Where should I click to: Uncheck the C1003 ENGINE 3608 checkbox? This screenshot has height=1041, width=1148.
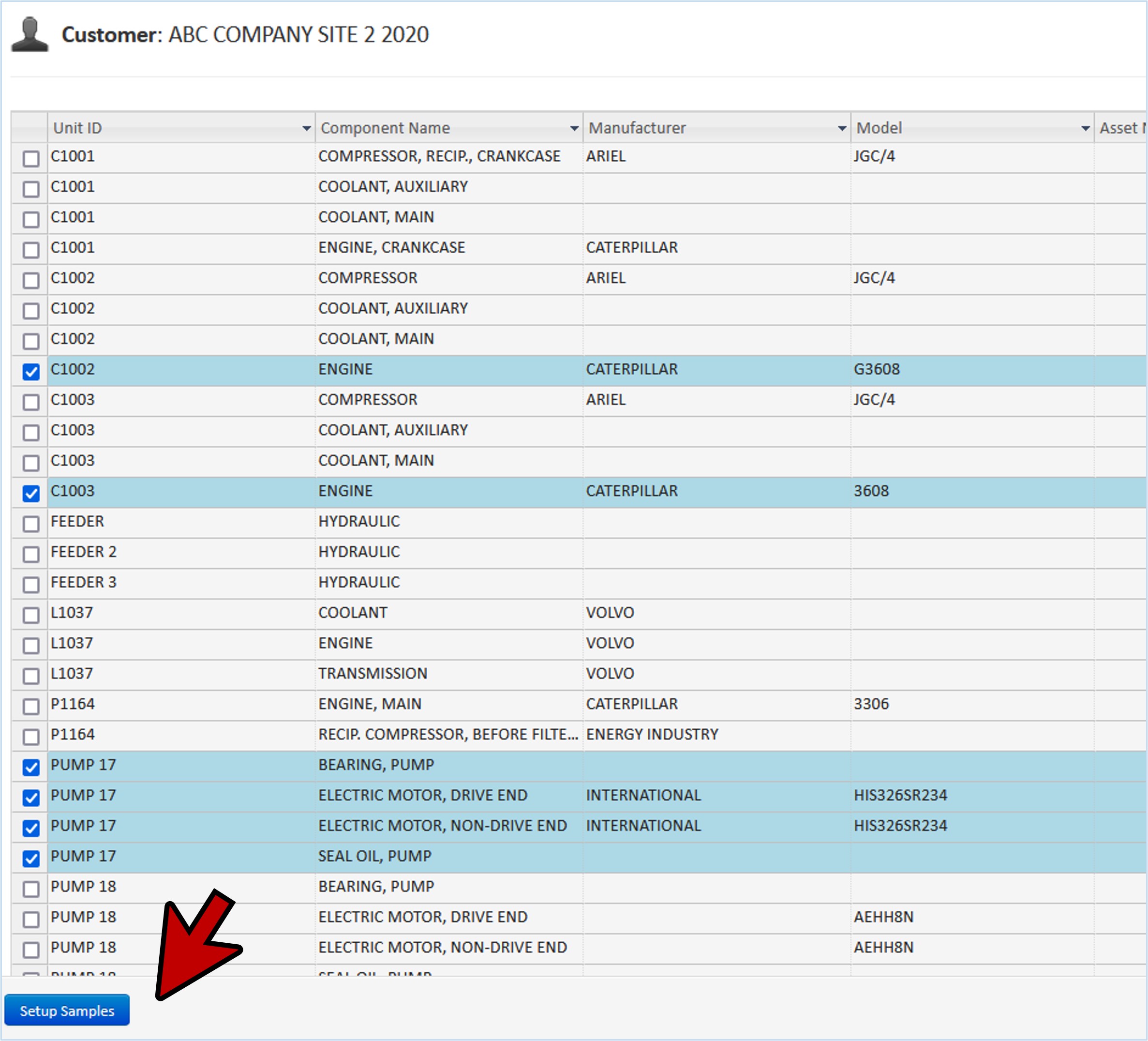click(x=31, y=494)
